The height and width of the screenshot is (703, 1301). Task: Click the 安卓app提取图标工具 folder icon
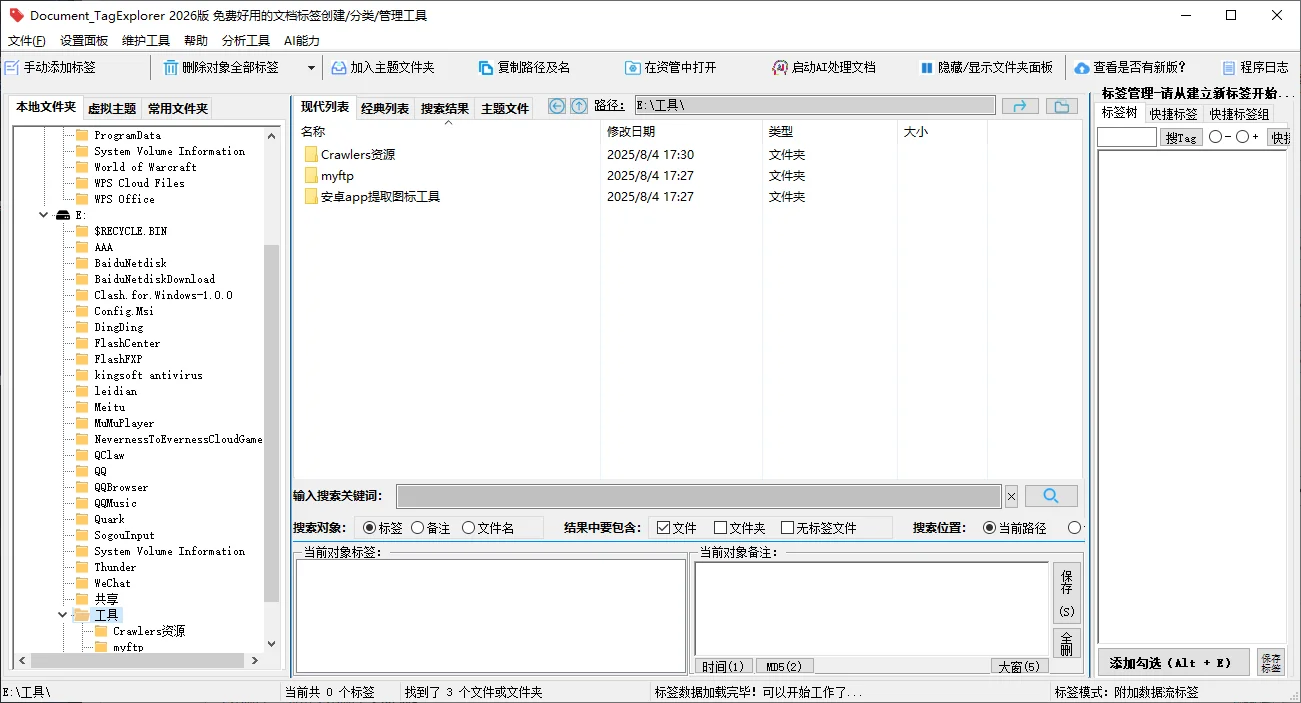pyautogui.click(x=311, y=197)
